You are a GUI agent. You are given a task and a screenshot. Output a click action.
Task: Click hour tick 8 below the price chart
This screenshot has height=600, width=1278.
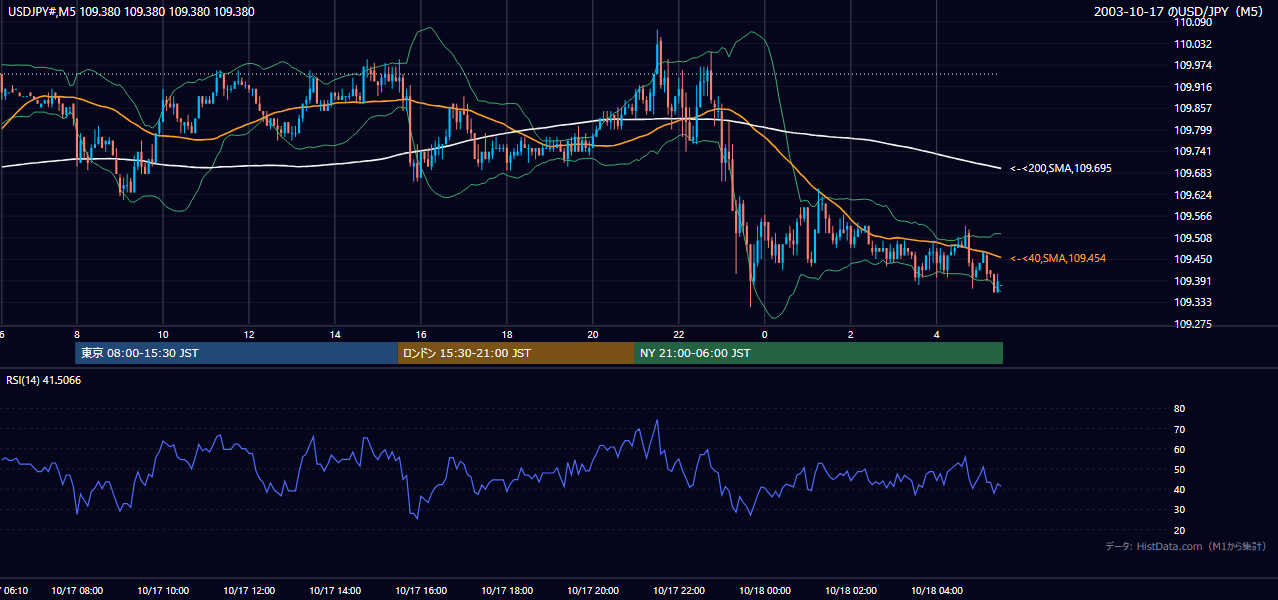click(77, 334)
